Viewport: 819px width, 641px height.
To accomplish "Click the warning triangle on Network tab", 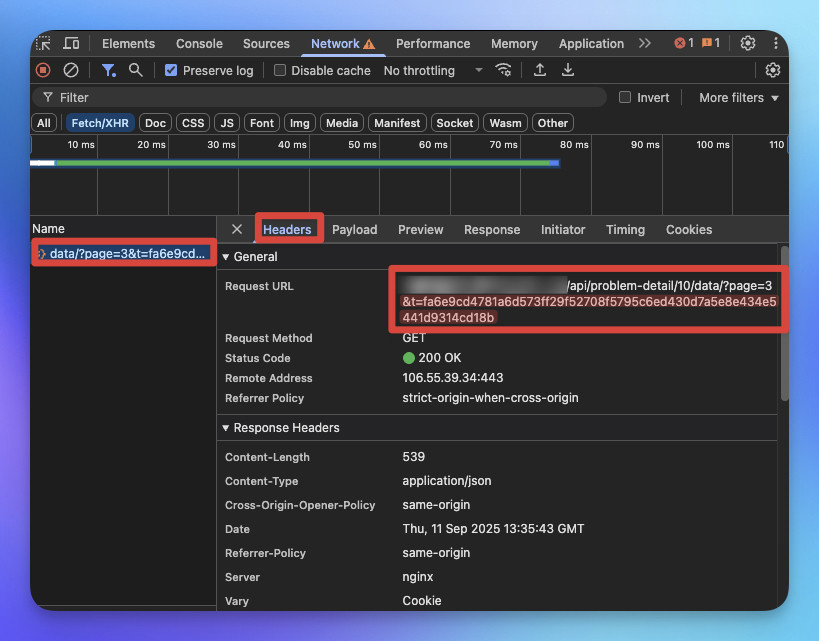I will pos(369,44).
